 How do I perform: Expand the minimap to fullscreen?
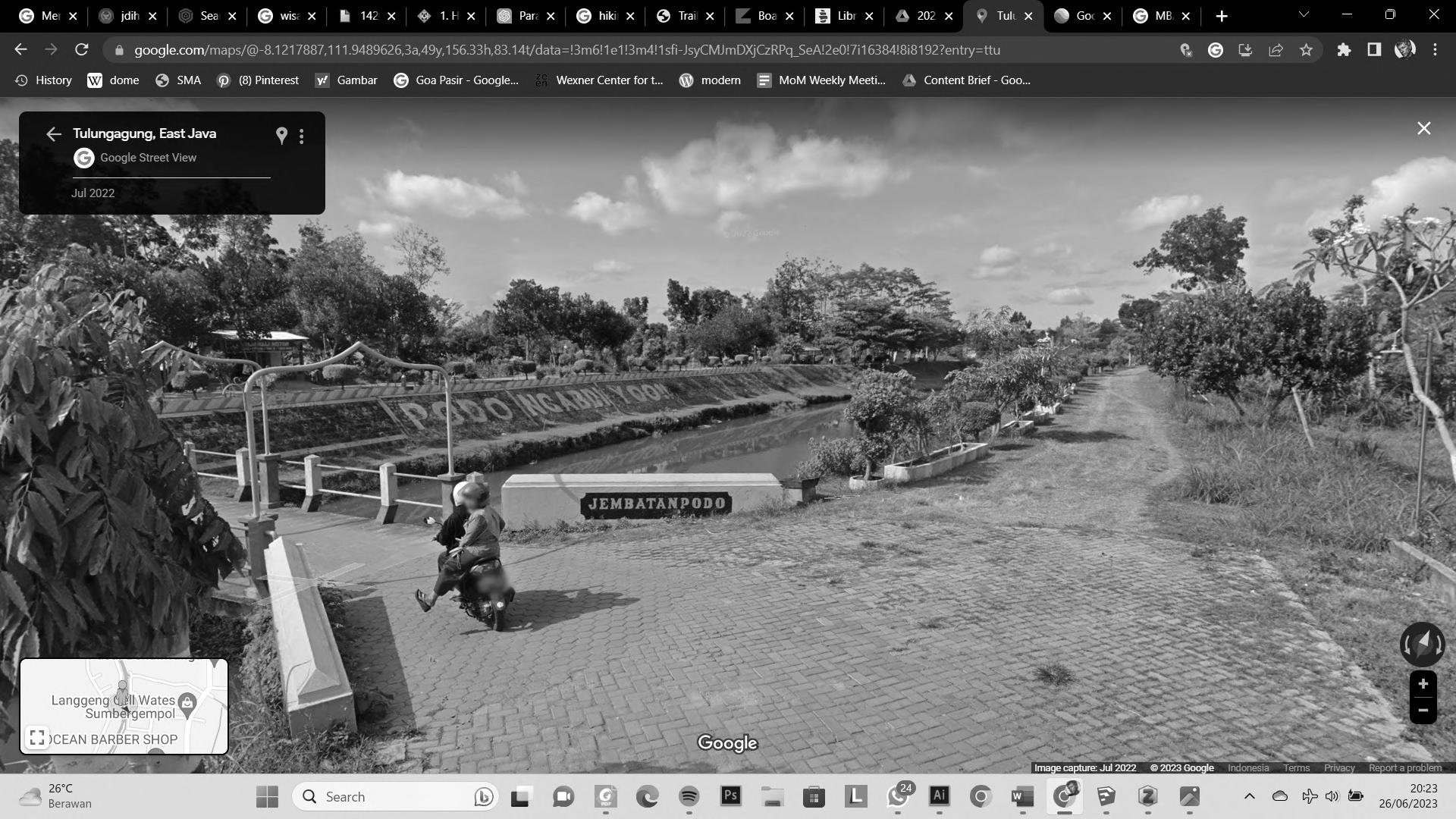coord(36,737)
